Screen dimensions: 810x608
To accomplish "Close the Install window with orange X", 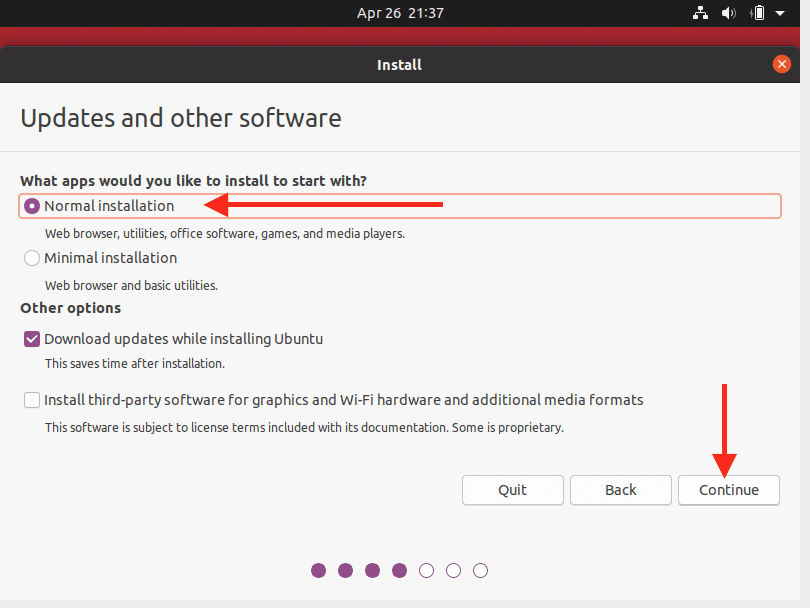I will (x=782, y=64).
